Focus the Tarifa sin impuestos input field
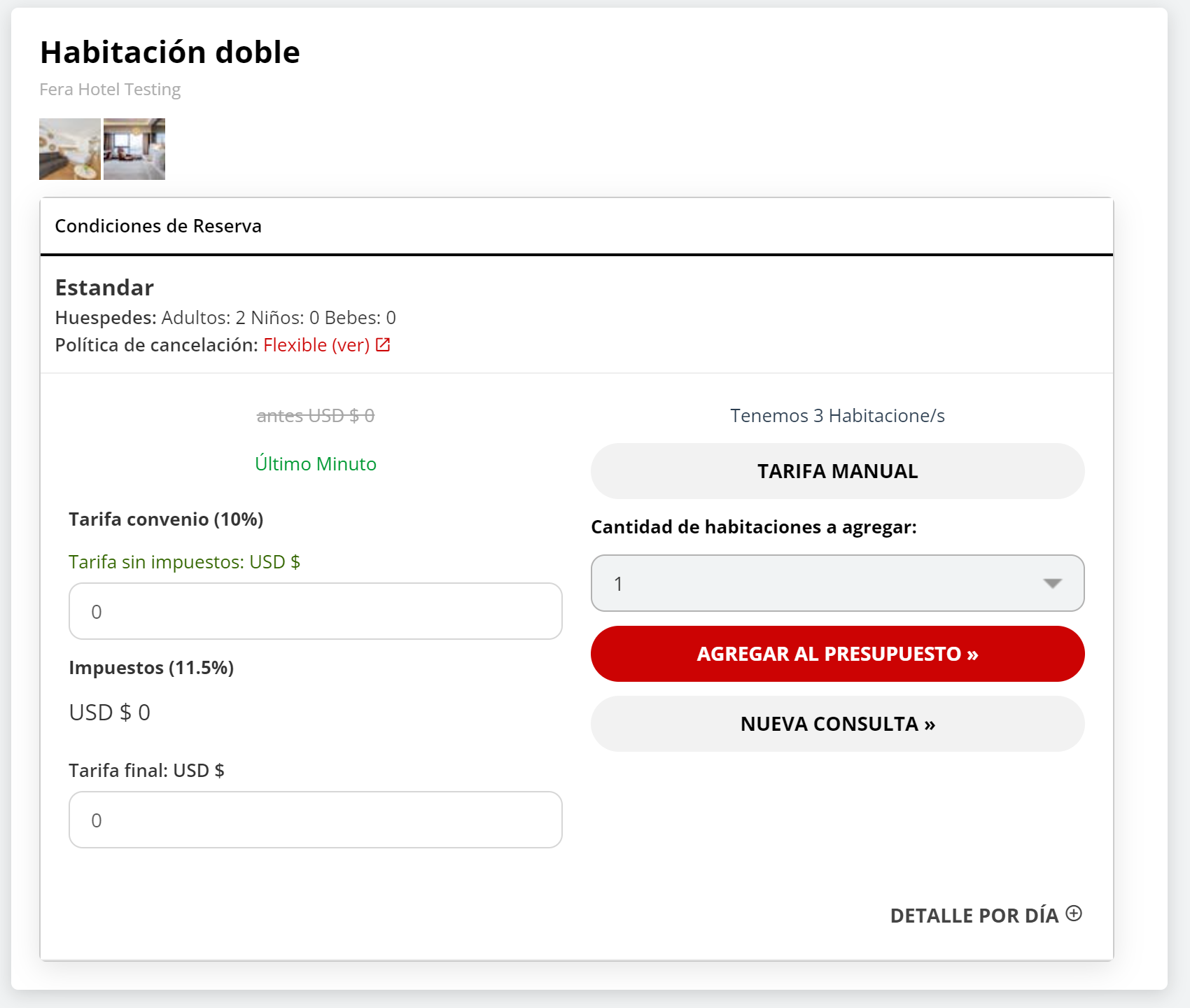 pos(315,611)
